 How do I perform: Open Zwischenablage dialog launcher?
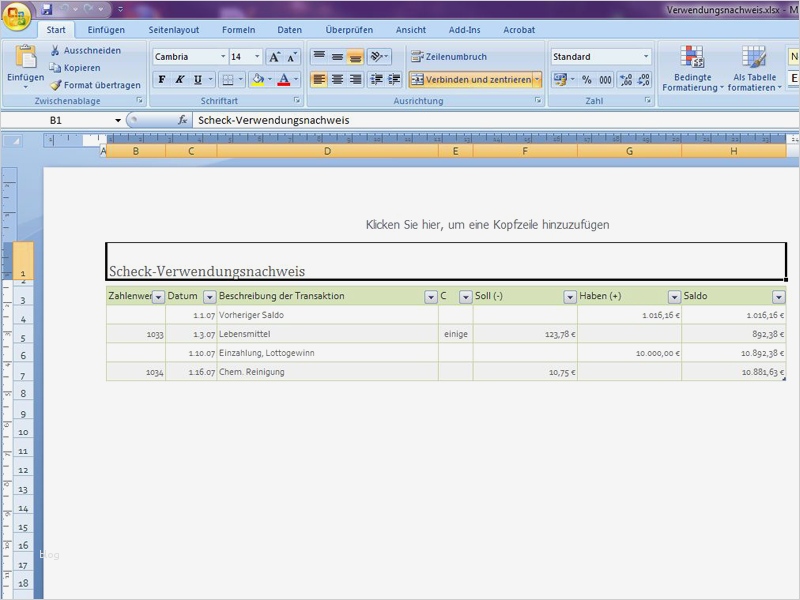pyautogui.click(x=139, y=101)
